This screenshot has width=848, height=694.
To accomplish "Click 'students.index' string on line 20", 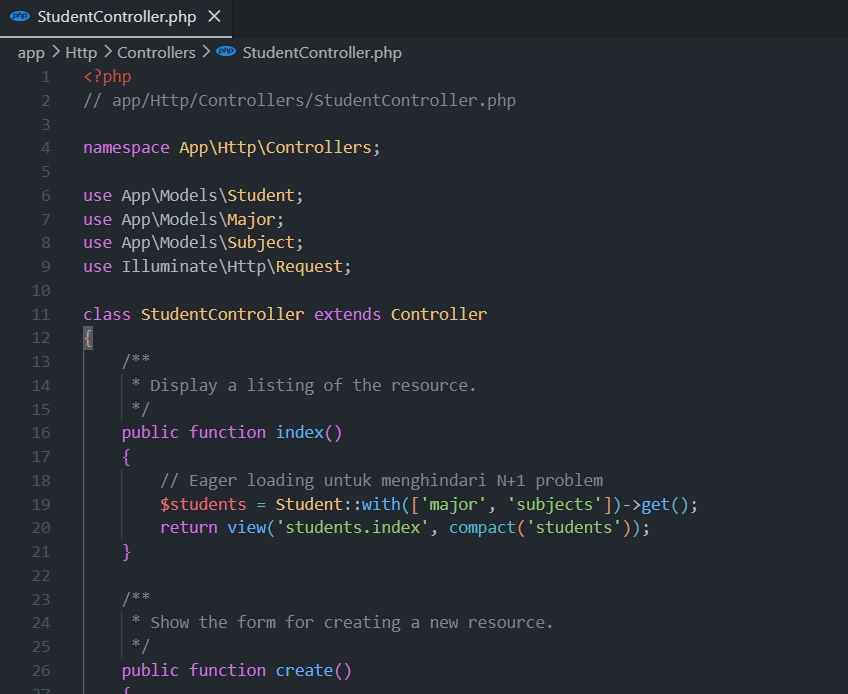I will [352, 528].
